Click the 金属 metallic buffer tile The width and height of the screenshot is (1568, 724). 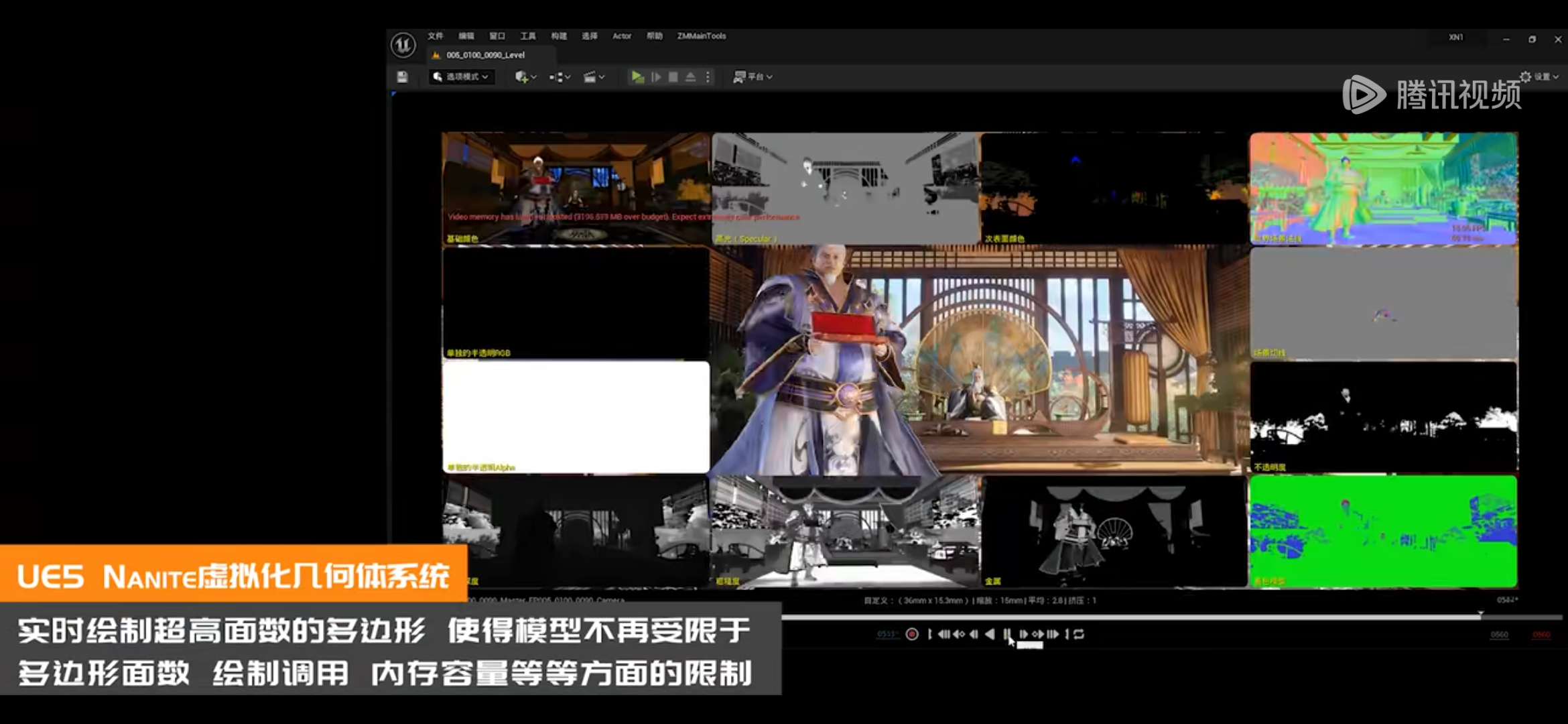pos(1114,532)
